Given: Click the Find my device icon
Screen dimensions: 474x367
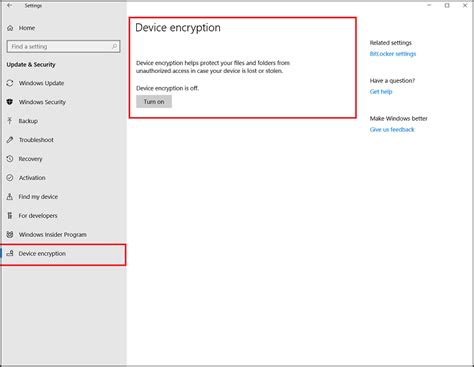Looking at the screenshot, I should [x=10, y=197].
